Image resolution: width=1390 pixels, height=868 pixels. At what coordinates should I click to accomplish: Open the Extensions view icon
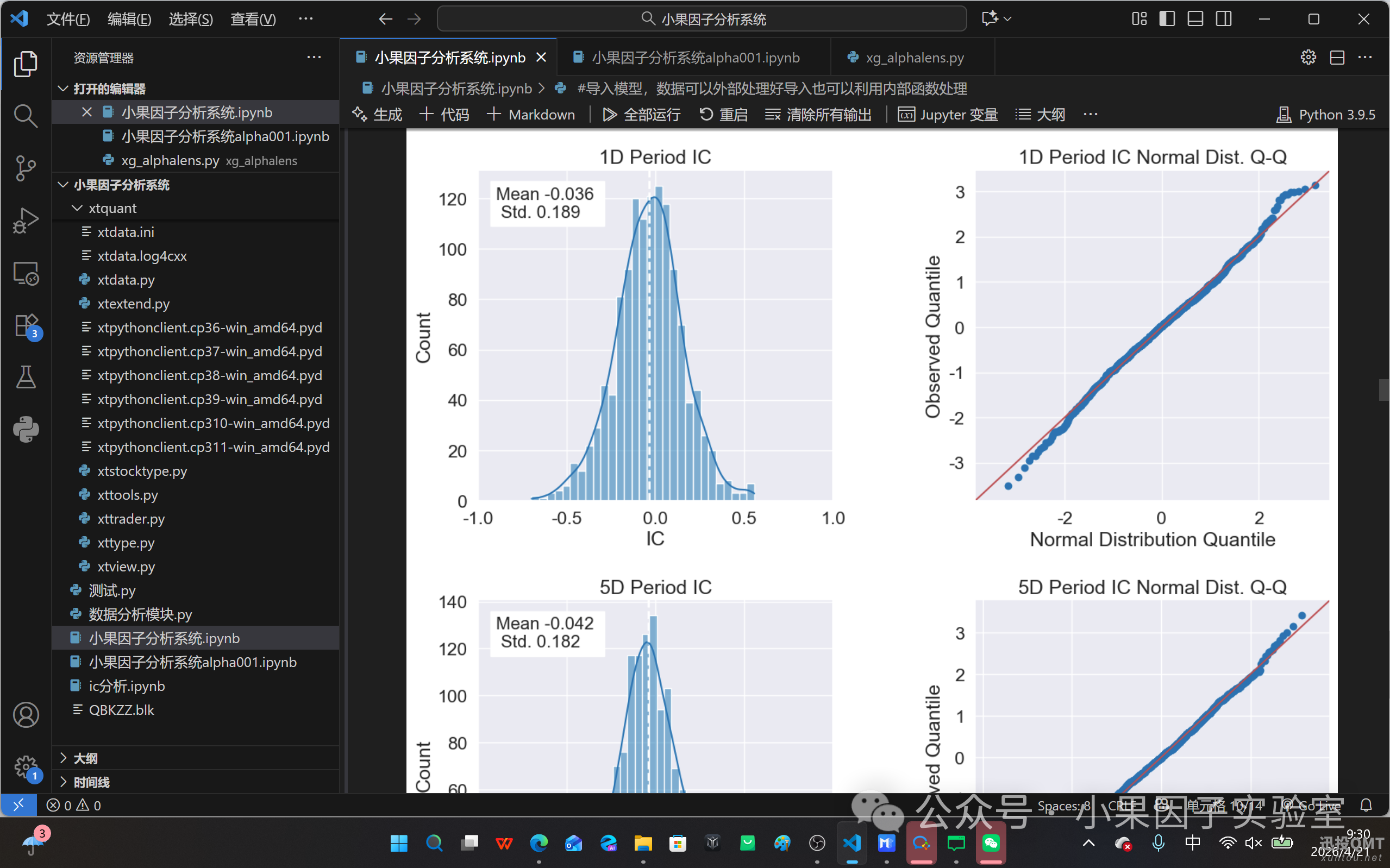[25, 326]
